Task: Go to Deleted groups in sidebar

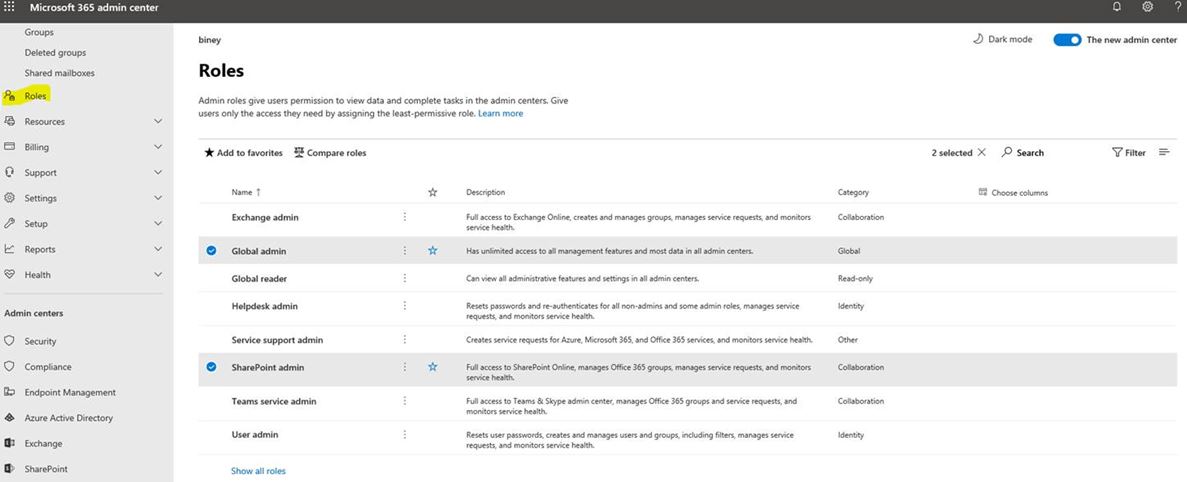Action: pos(55,53)
